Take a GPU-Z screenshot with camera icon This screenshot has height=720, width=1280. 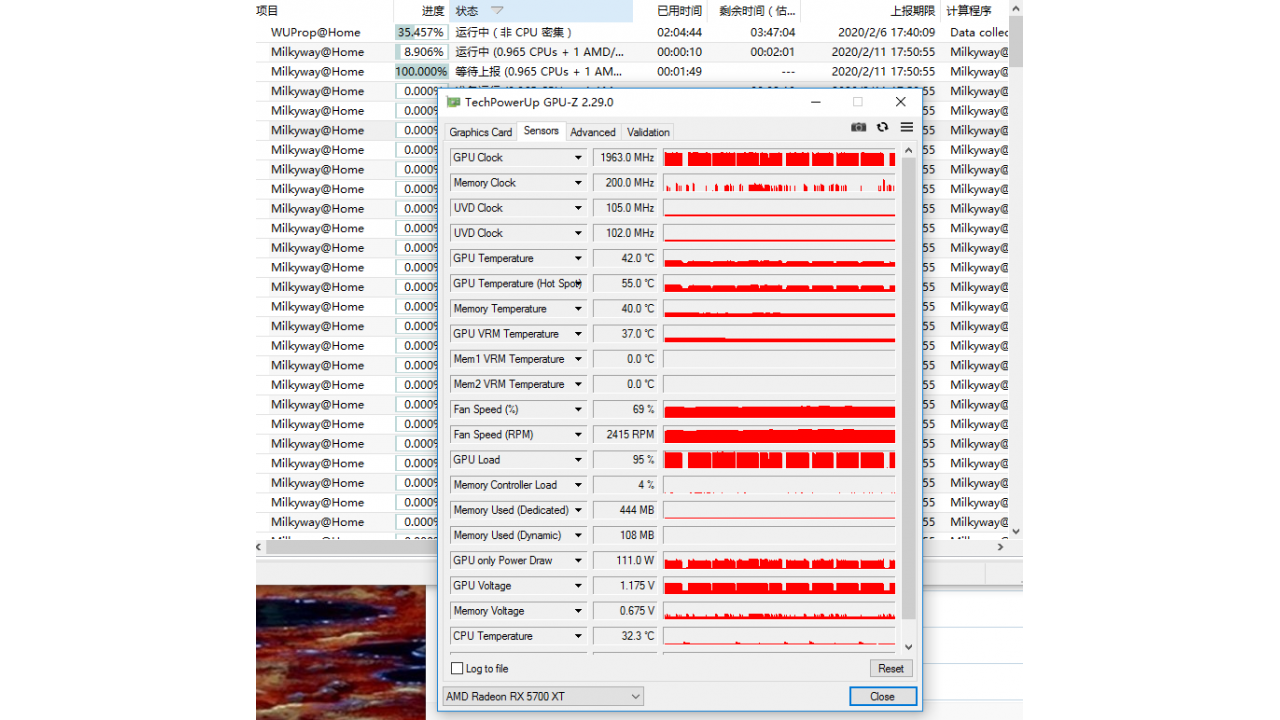[858, 127]
